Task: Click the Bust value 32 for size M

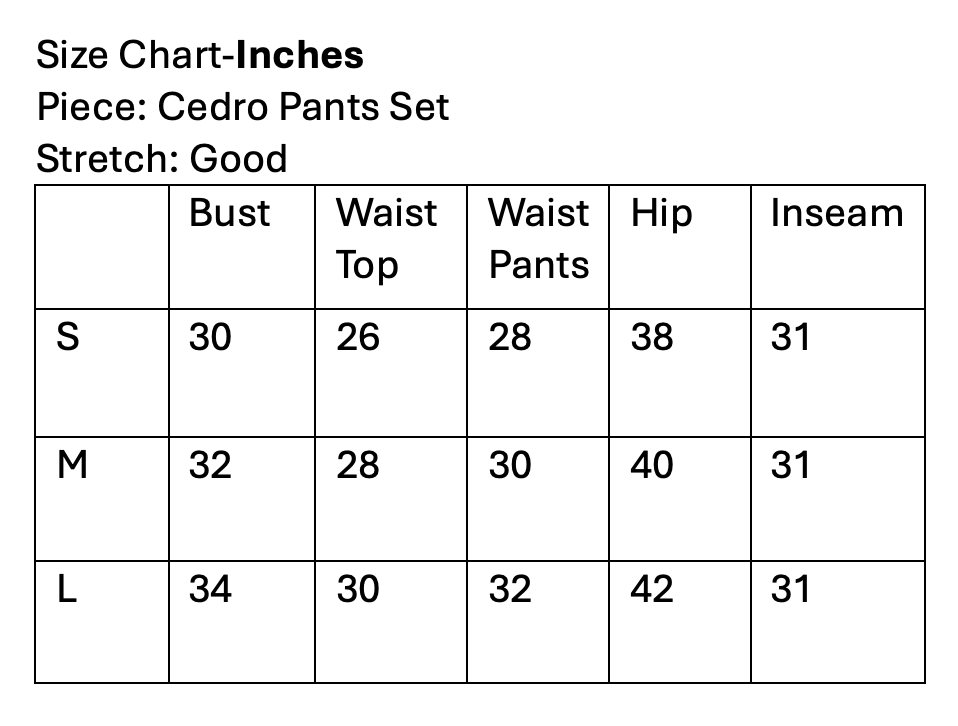Action: coord(210,465)
